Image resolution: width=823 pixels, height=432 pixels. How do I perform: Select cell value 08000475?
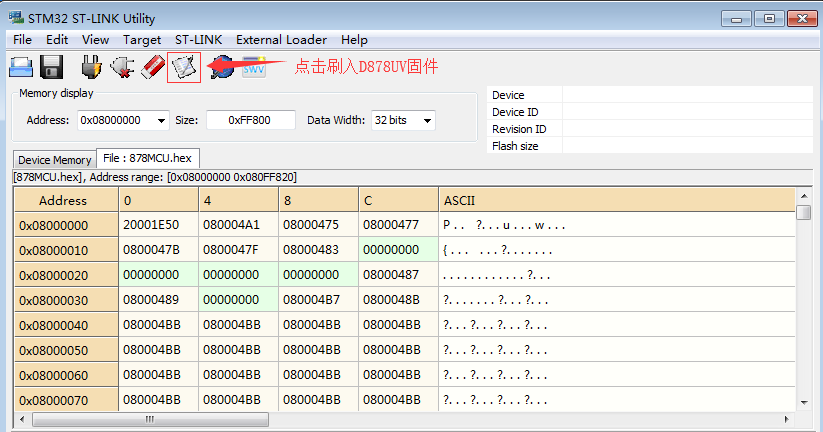coord(319,225)
